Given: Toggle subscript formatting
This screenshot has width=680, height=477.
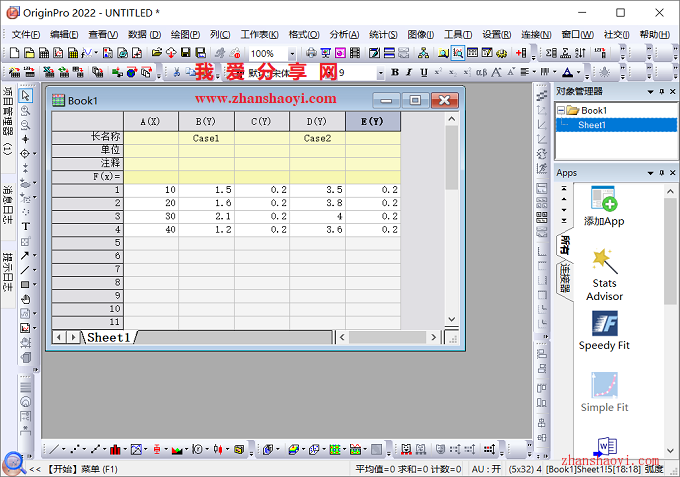Looking at the screenshot, I should pos(452,72).
